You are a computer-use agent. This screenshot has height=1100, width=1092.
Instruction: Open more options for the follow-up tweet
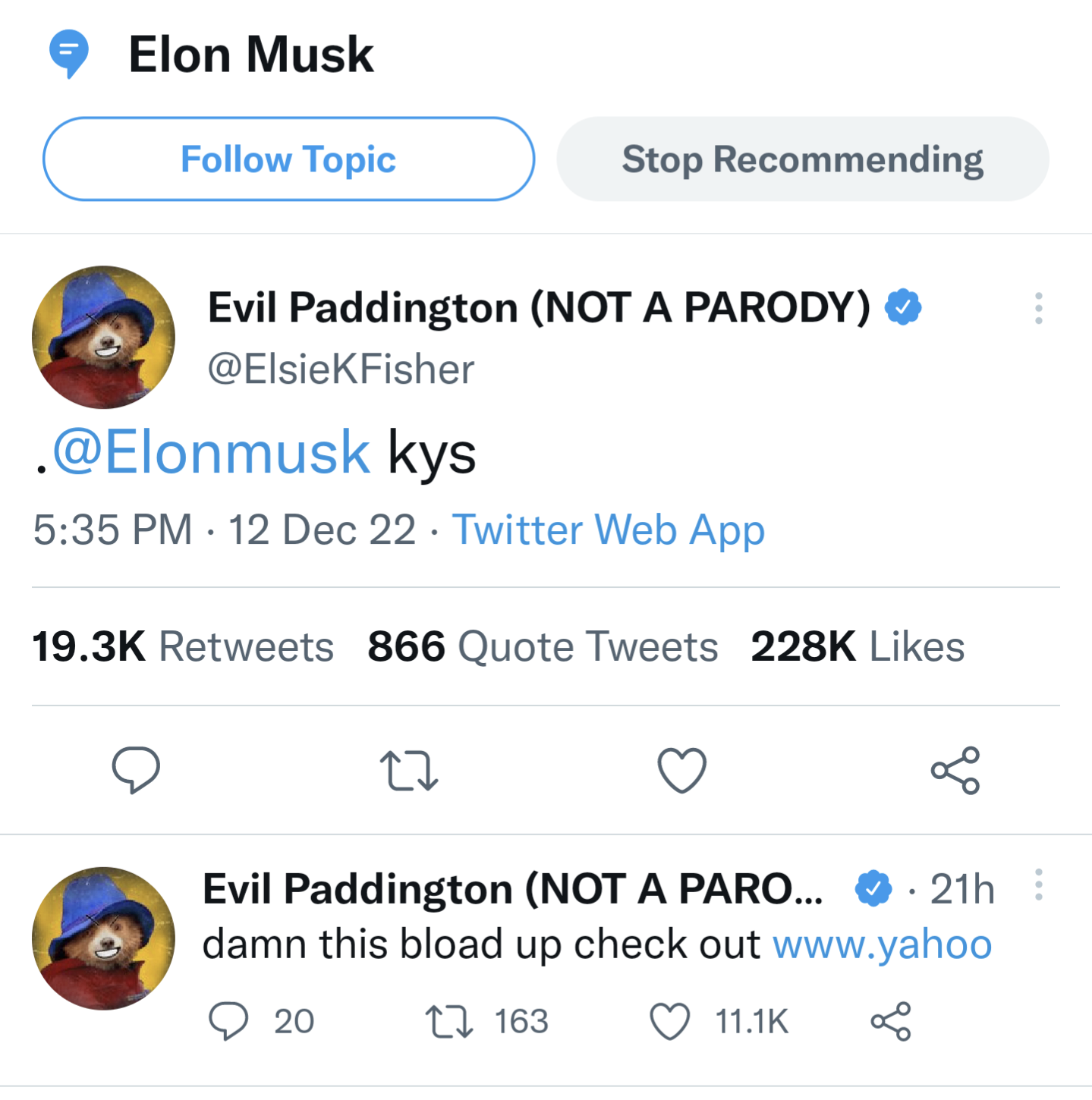point(1038,885)
